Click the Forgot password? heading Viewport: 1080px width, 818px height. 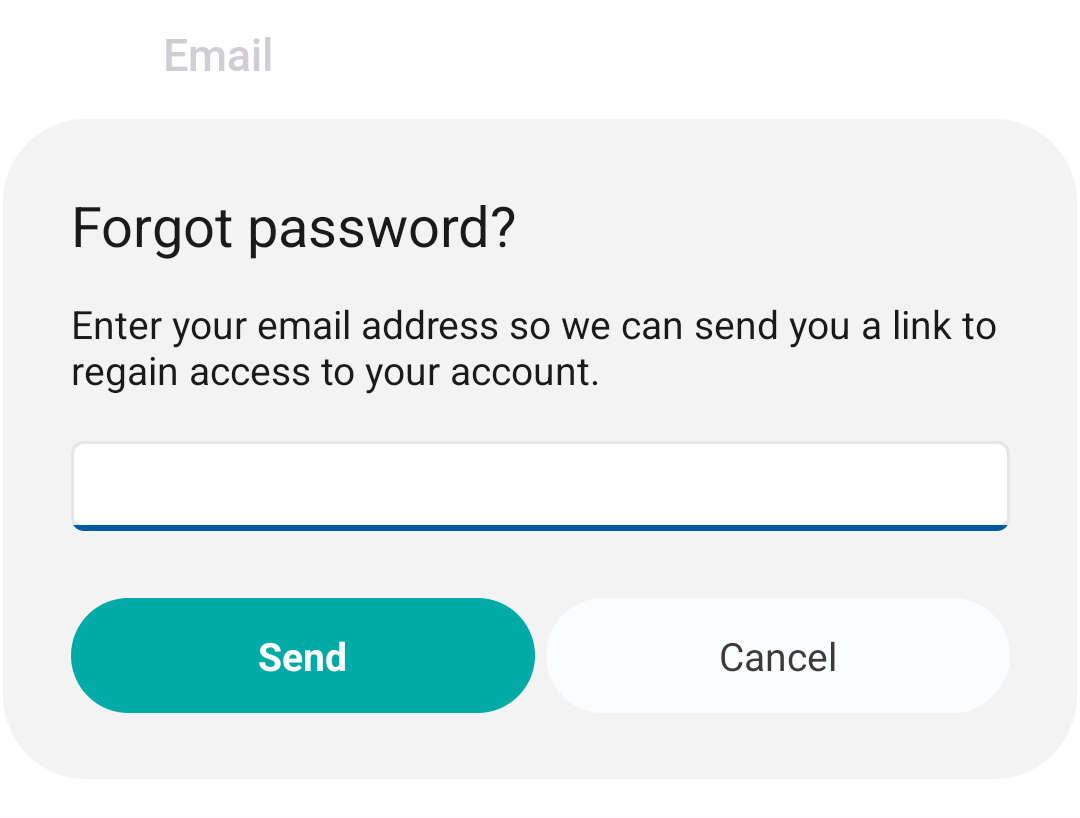[x=293, y=229]
